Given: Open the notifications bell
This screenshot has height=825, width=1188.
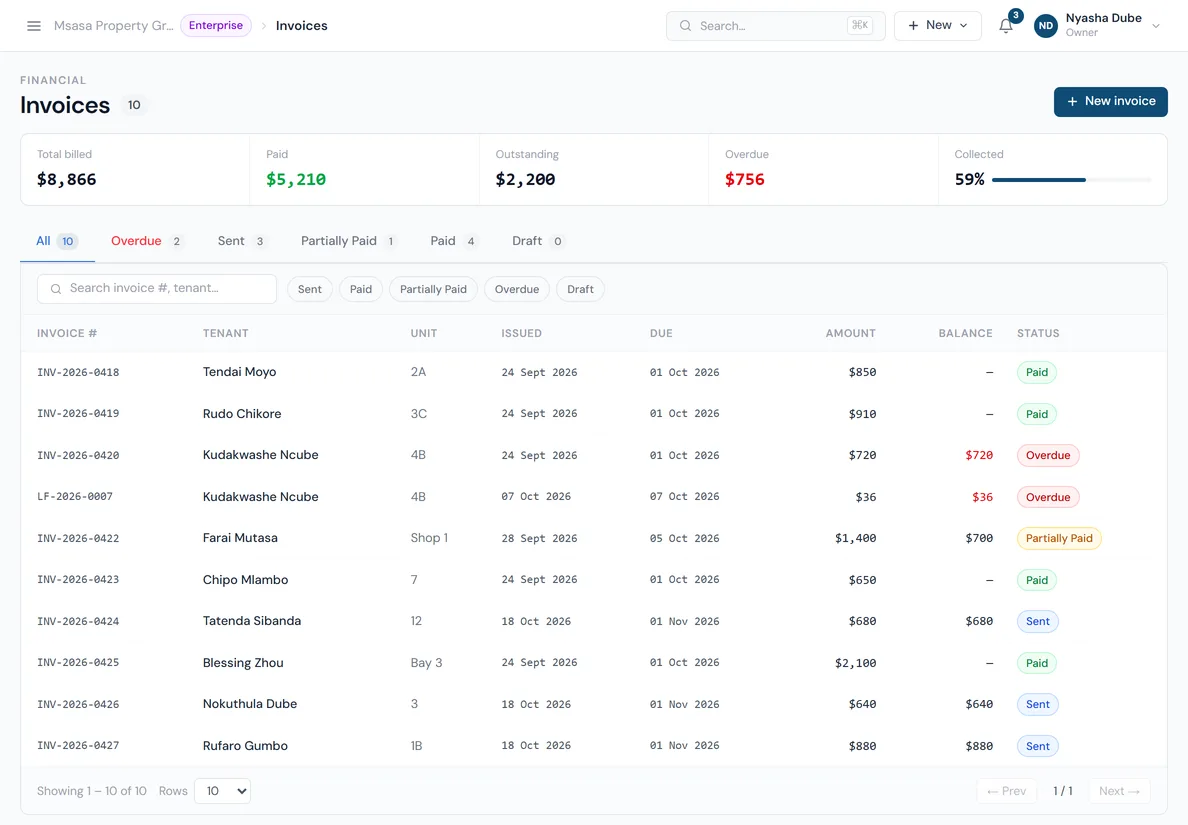Looking at the screenshot, I should [1006, 26].
